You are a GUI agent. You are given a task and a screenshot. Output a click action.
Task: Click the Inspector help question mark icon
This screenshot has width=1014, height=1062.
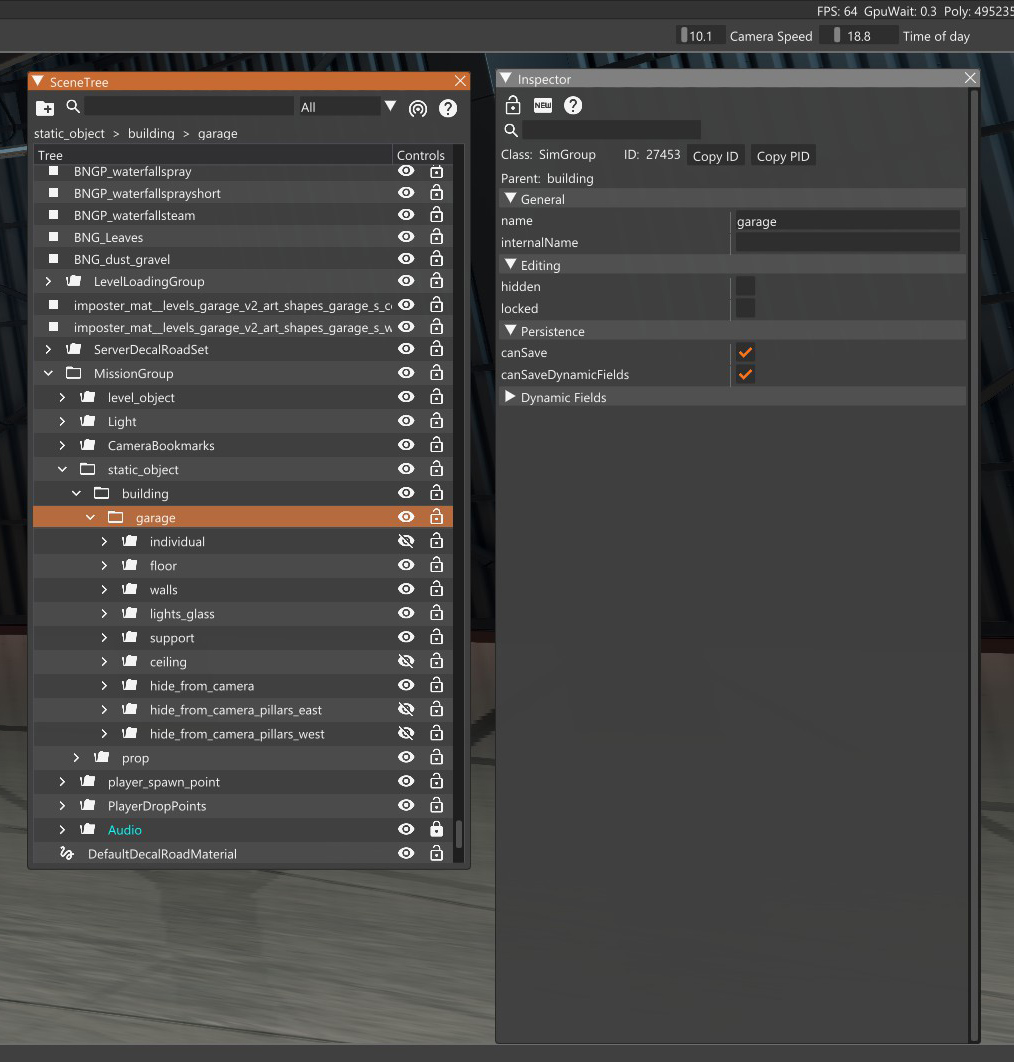(x=572, y=105)
